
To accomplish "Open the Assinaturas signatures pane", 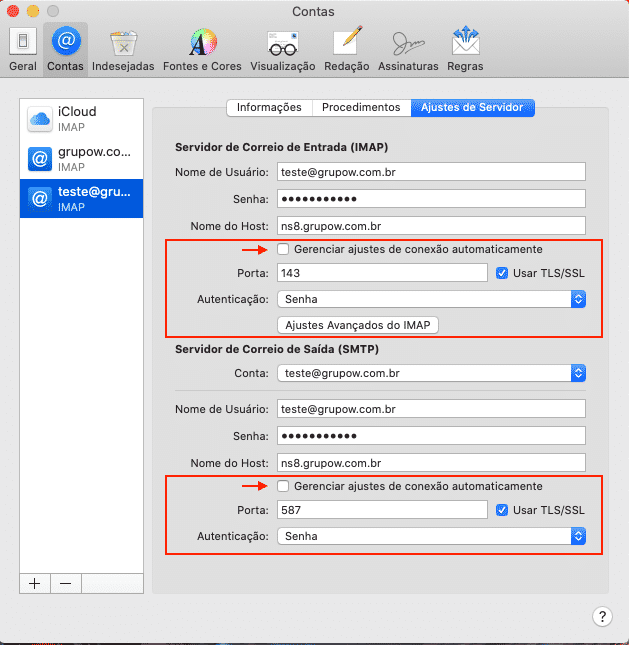I will pyautogui.click(x=408, y=49).
